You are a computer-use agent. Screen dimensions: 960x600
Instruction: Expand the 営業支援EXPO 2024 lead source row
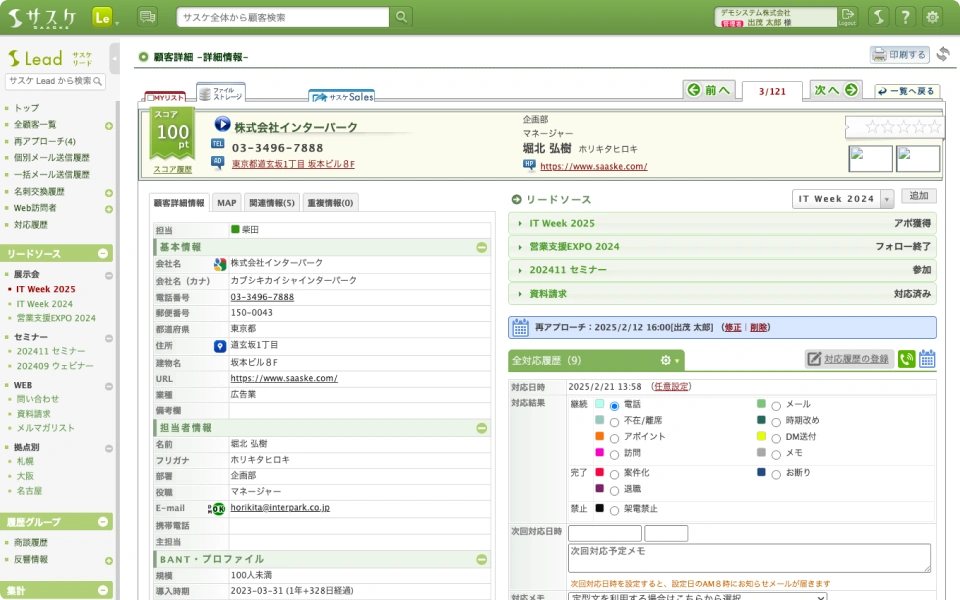point(722,246)
